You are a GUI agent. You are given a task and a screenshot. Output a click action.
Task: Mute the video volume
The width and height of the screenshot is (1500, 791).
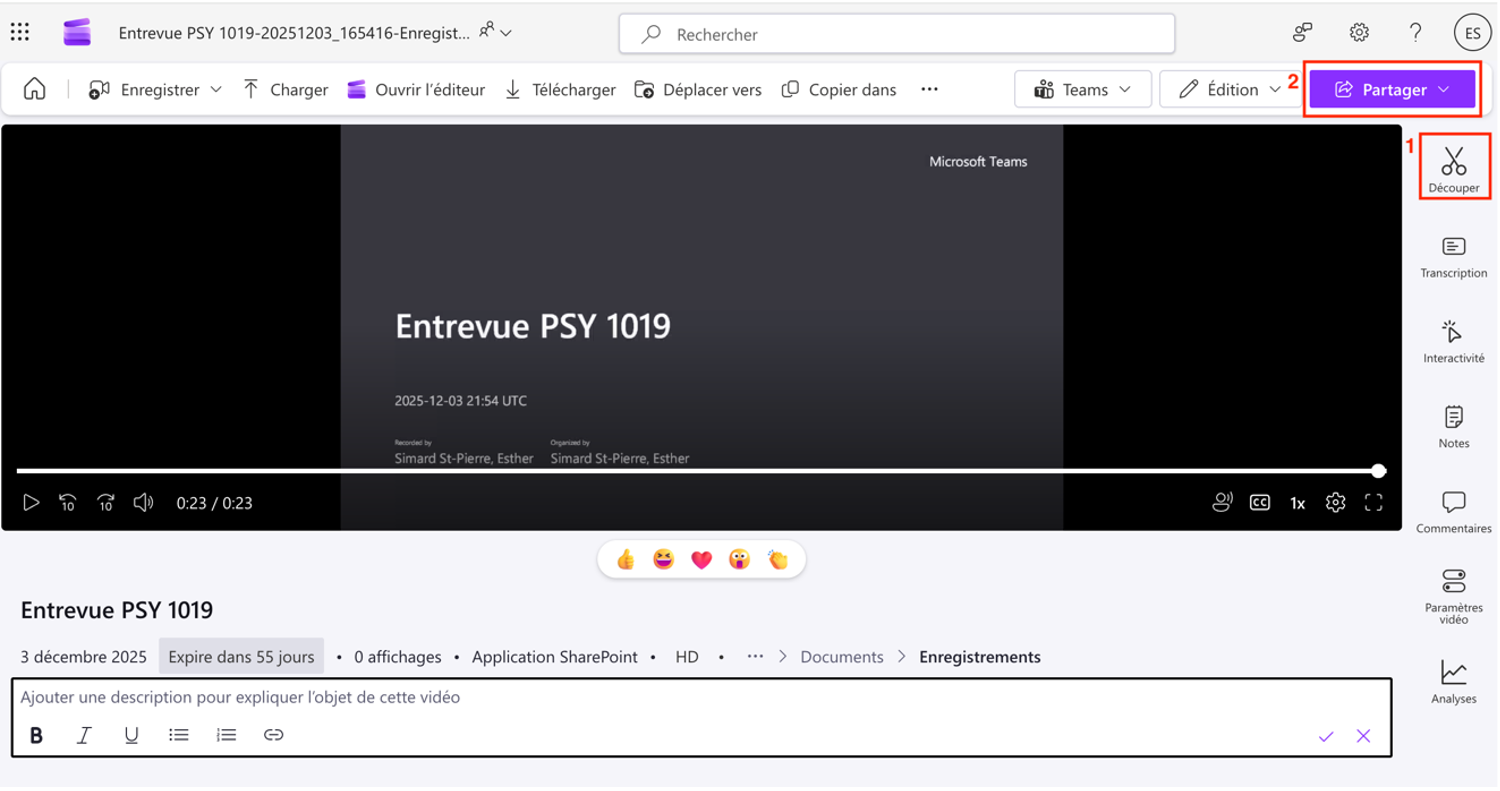(144, 503)
